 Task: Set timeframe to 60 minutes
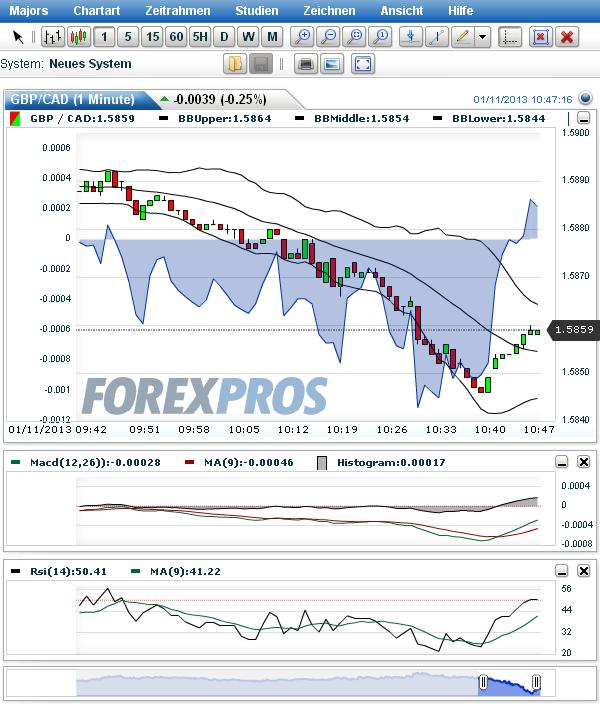pyautogui.click(x=176, y=37)
